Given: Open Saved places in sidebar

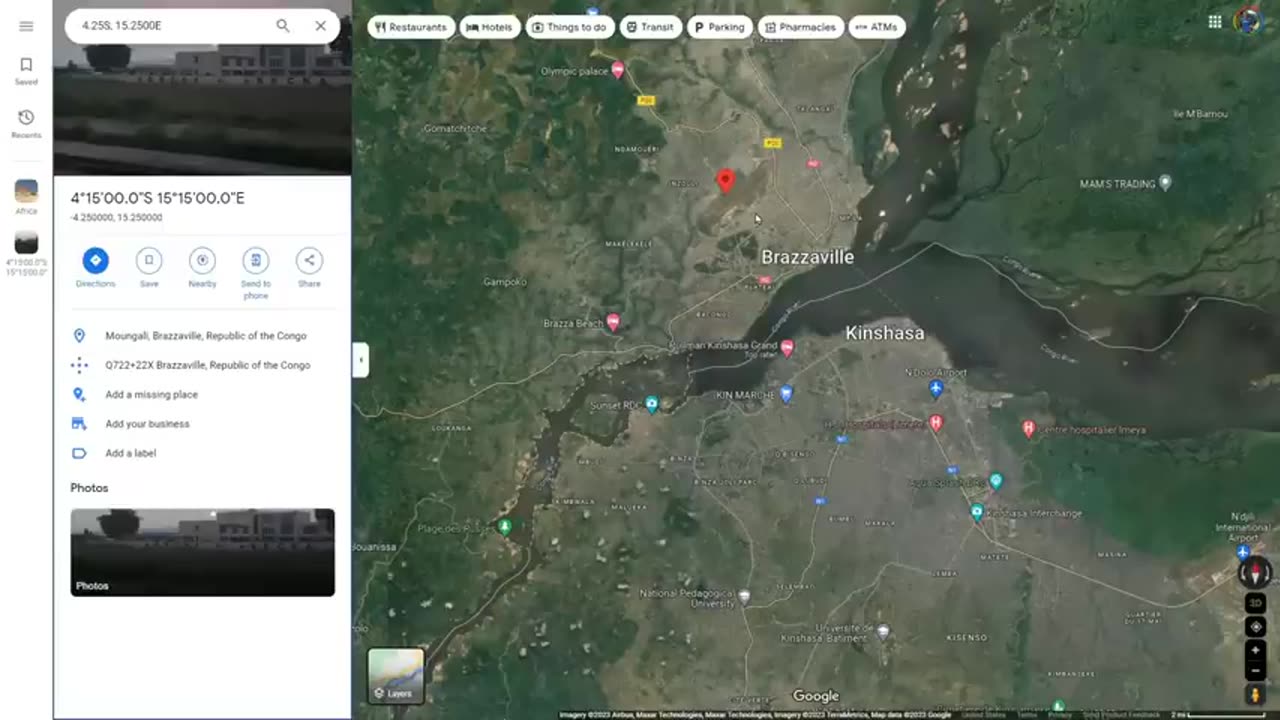Looking at the screenshot, I should 26,71.
